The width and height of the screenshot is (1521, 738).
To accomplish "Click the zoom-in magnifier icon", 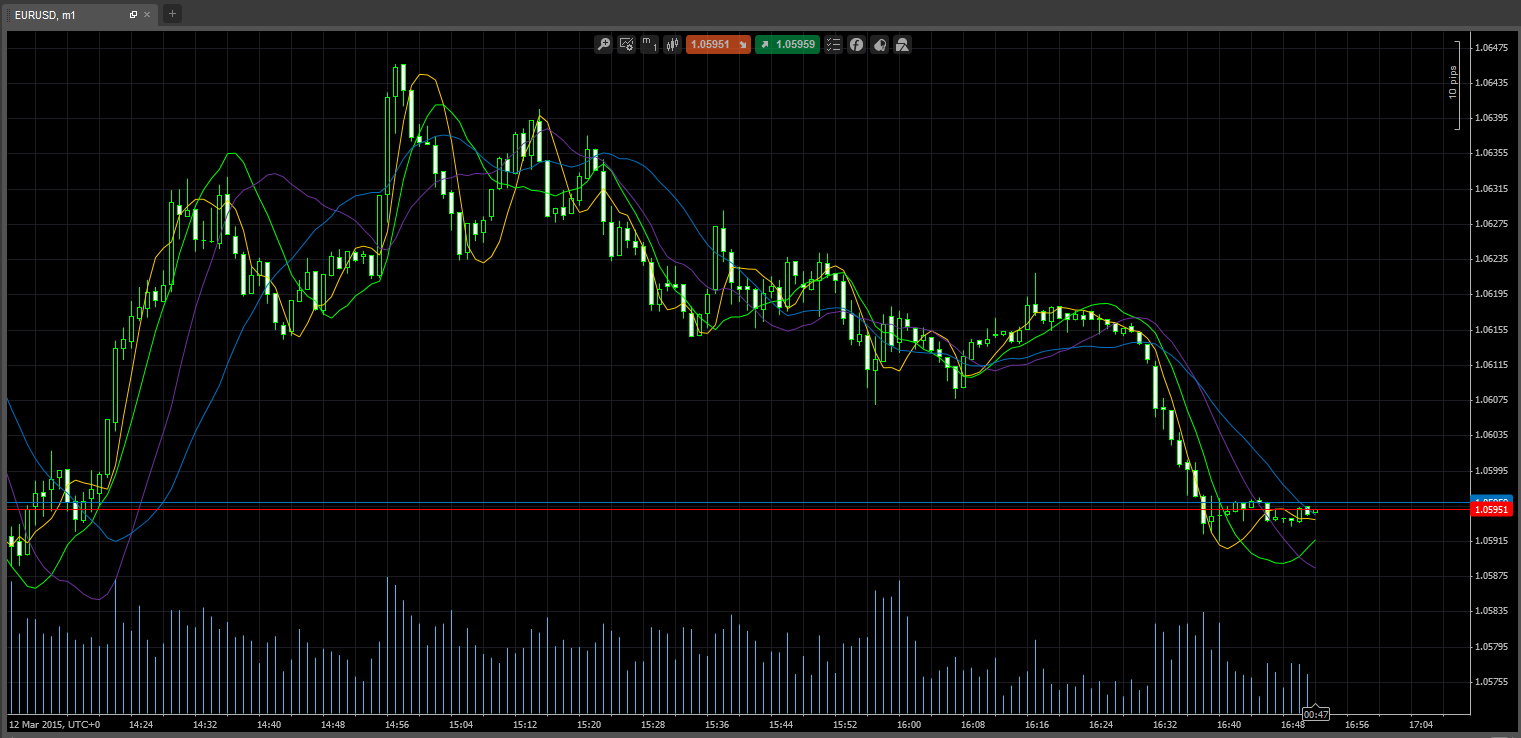I will pos(603,44).
